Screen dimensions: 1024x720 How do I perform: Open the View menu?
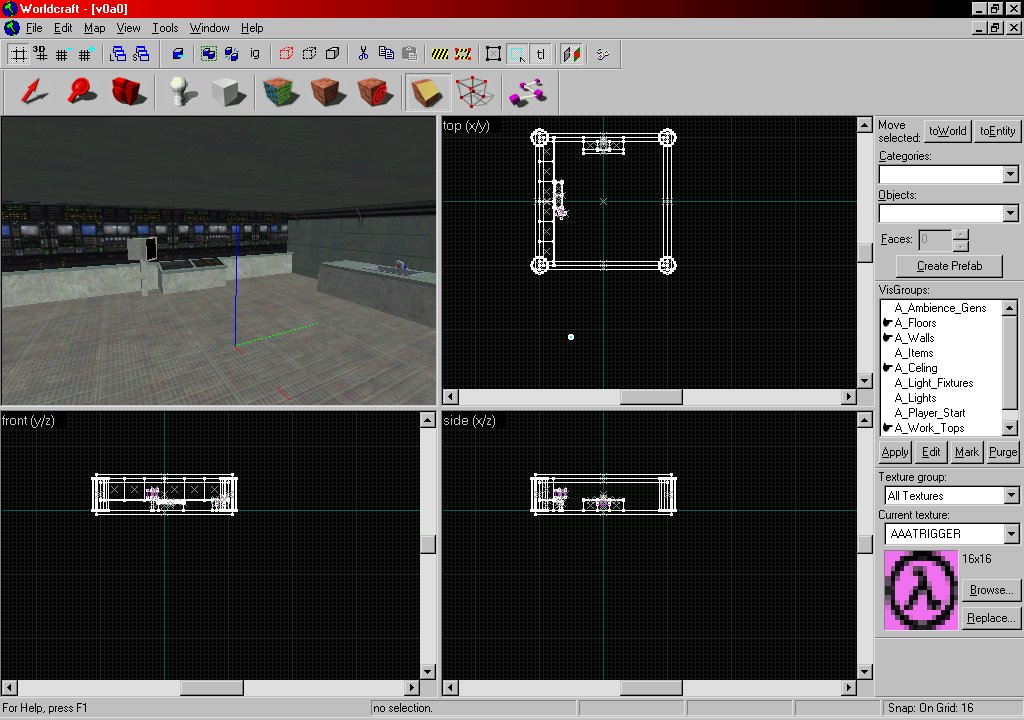click(129, 28)
